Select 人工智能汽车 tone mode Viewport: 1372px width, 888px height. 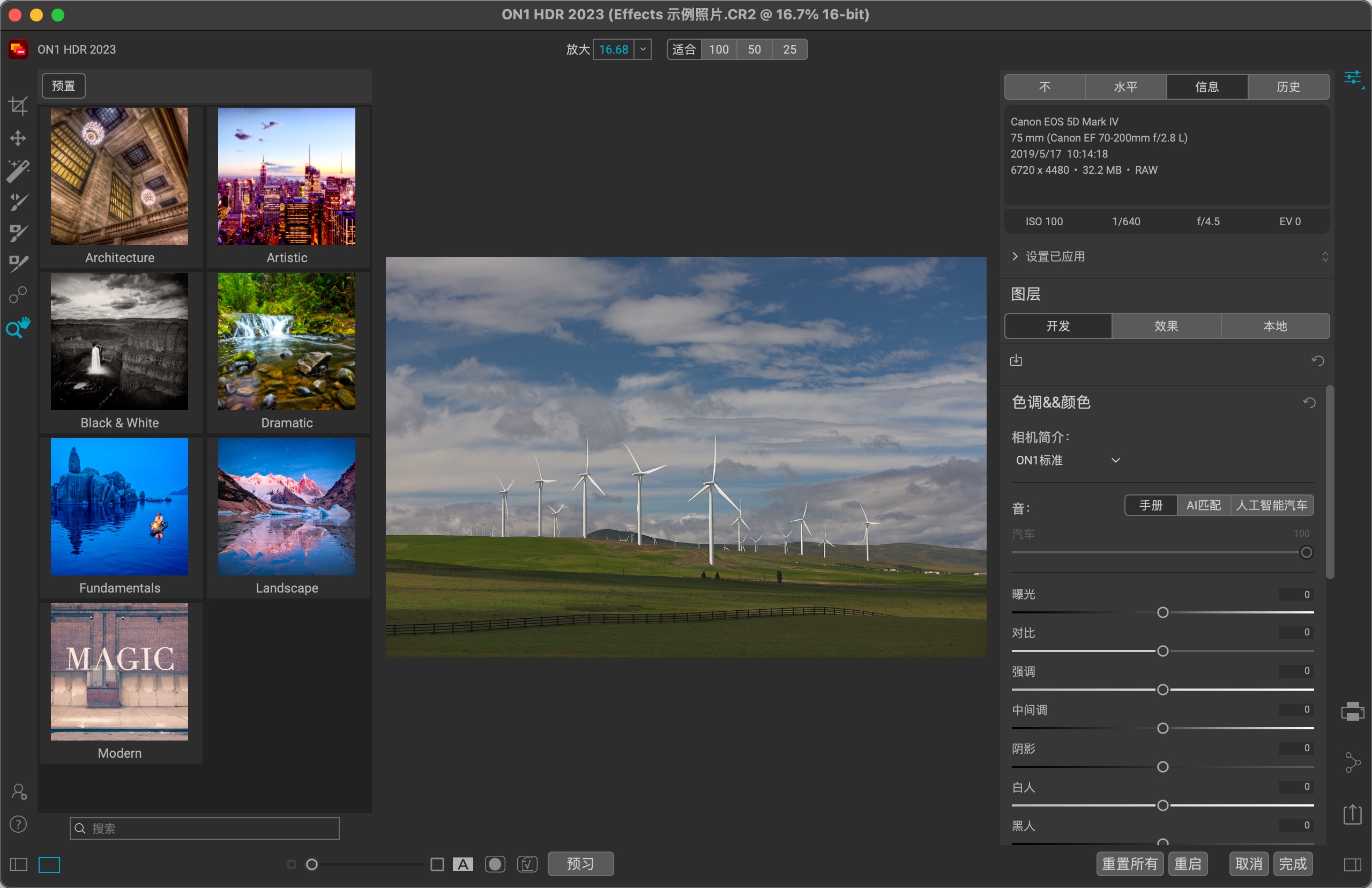point(1272,505)
